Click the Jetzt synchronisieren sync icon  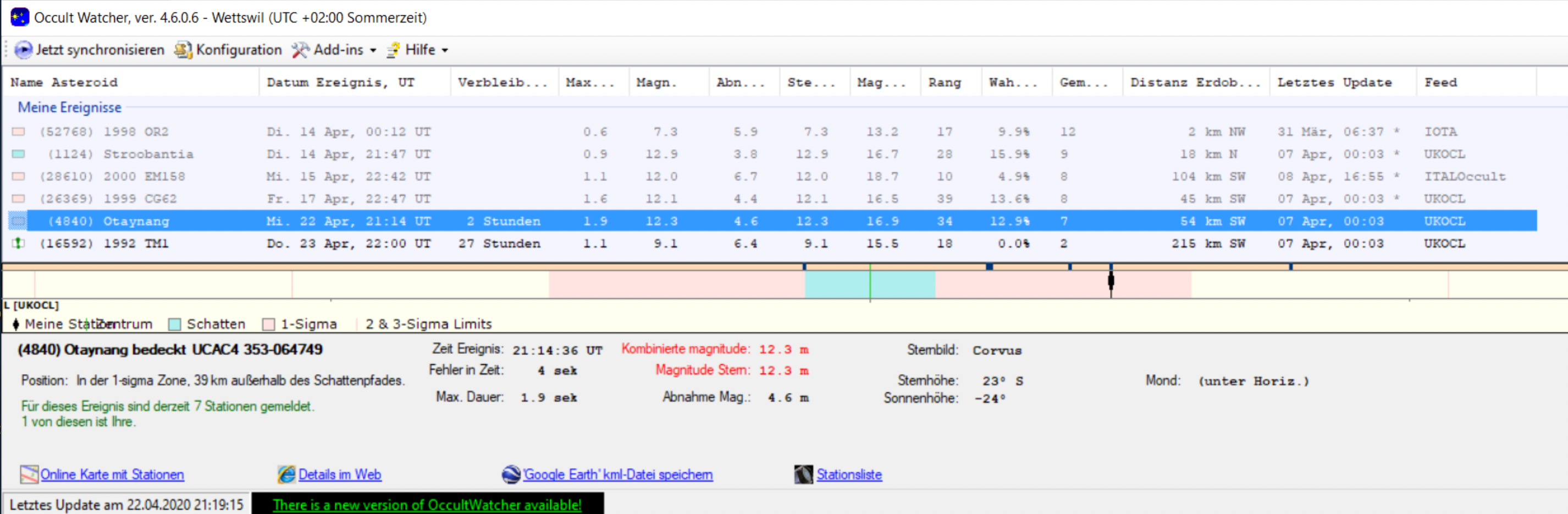pos(23,50)
